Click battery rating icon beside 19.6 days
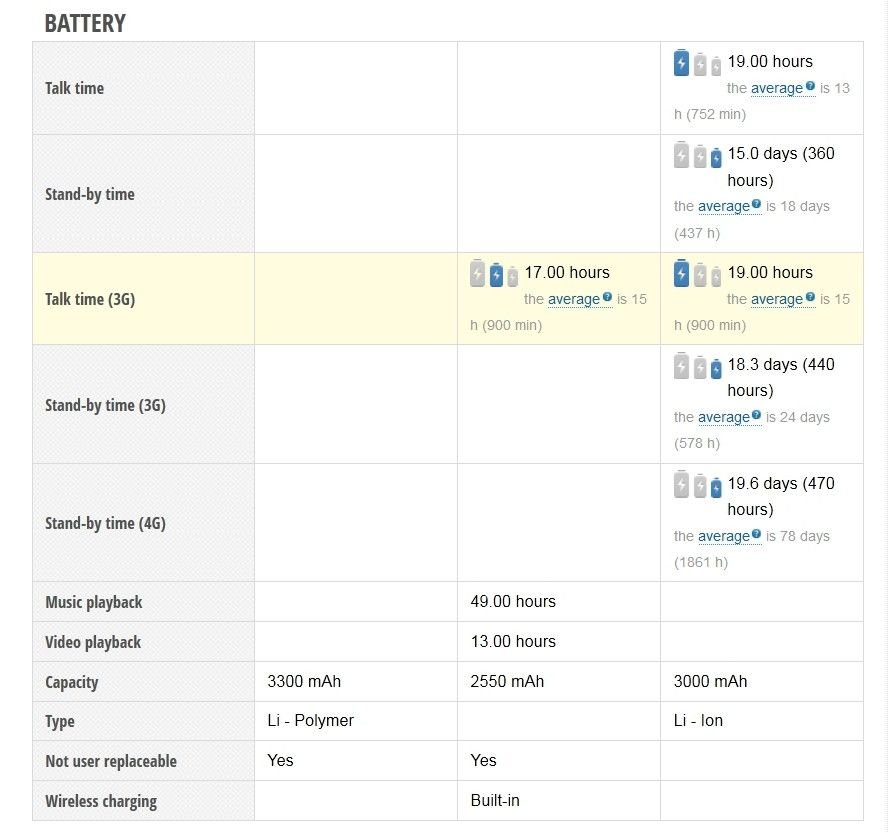This screenshot has height=833, width=888. 697,485
